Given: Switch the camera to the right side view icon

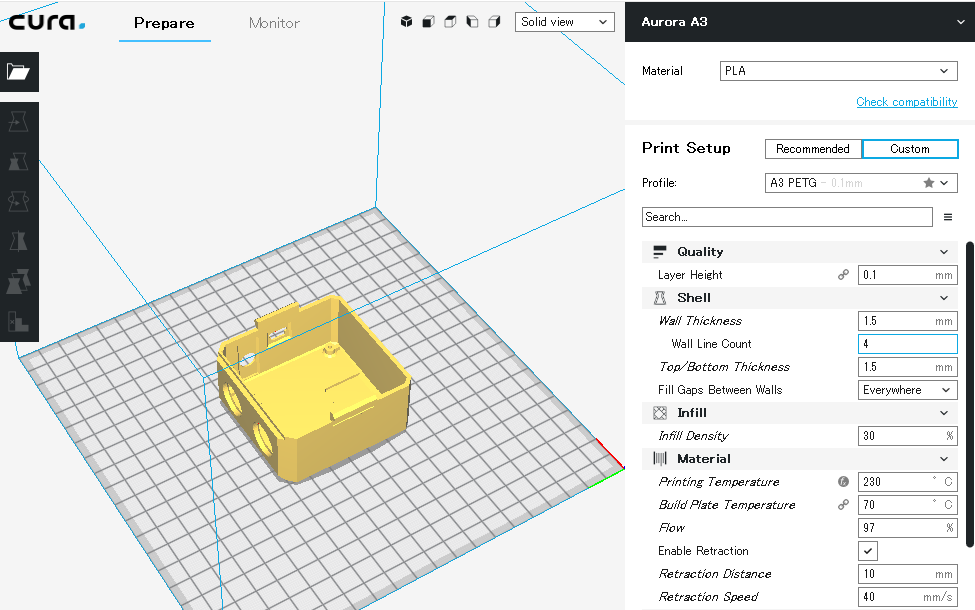Looking at the screenshot, I should (494, 22).
